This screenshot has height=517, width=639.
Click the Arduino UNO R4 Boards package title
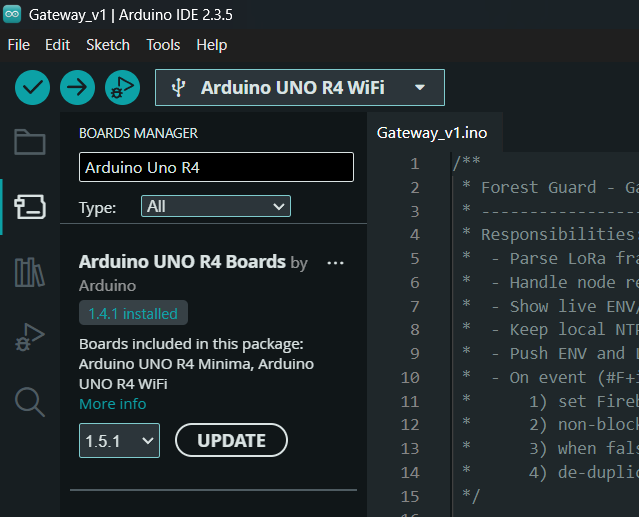pyautogui.click(x=182, y=262)
